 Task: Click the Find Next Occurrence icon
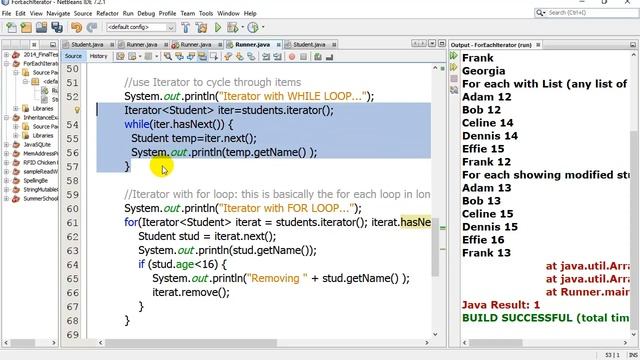pyautogui.click(x=191, y=56)
